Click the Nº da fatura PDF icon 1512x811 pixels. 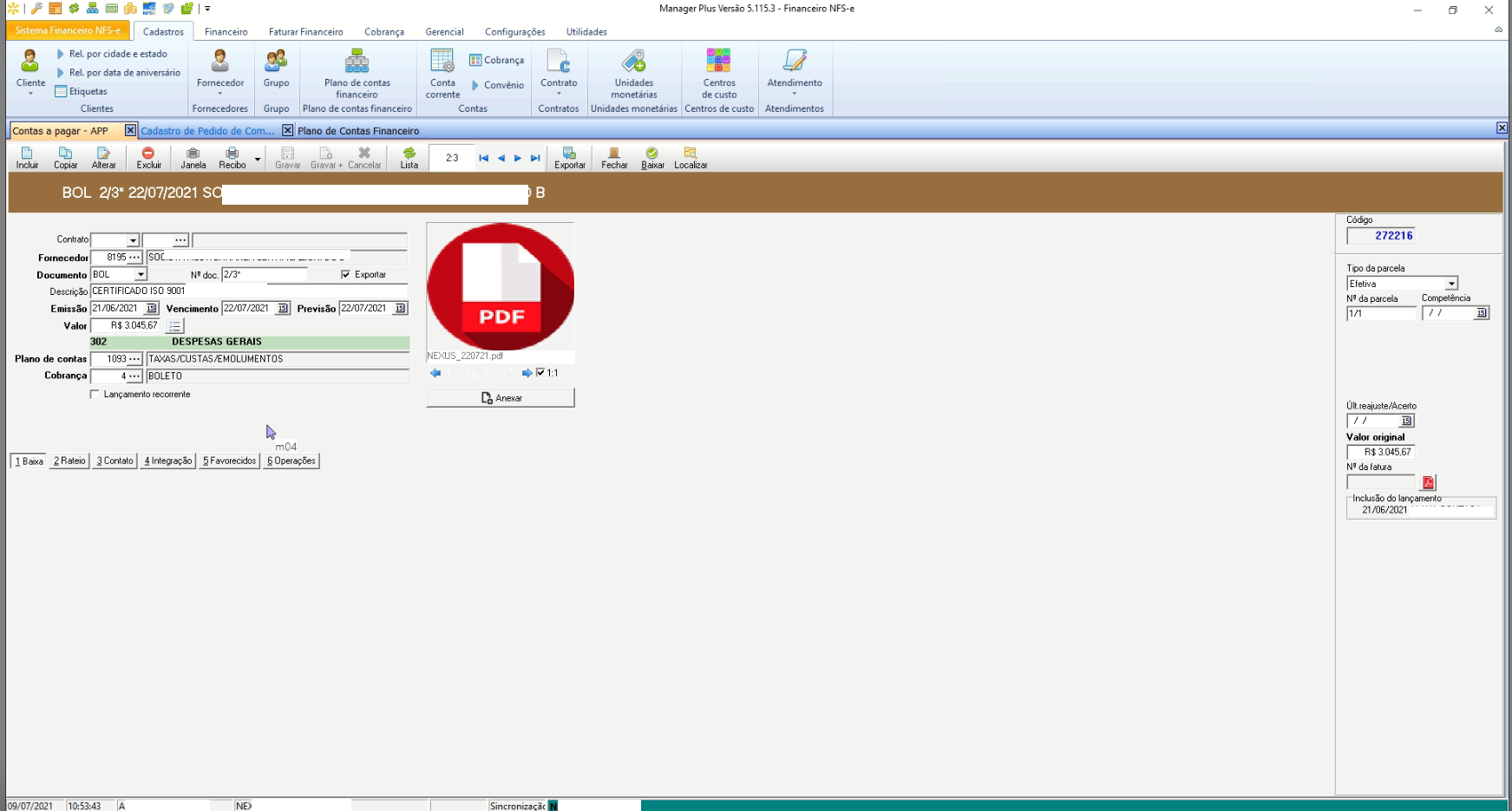click(1428, 482)
